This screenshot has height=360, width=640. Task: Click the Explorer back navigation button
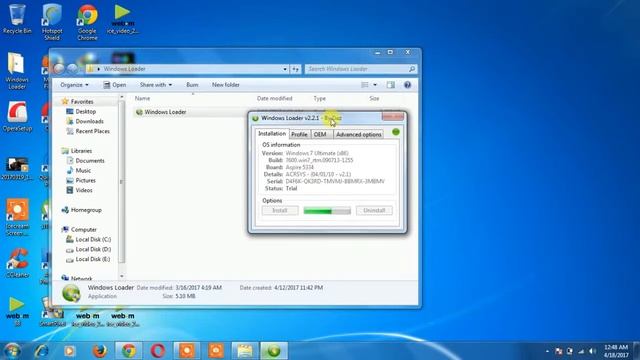coord(59,69)
